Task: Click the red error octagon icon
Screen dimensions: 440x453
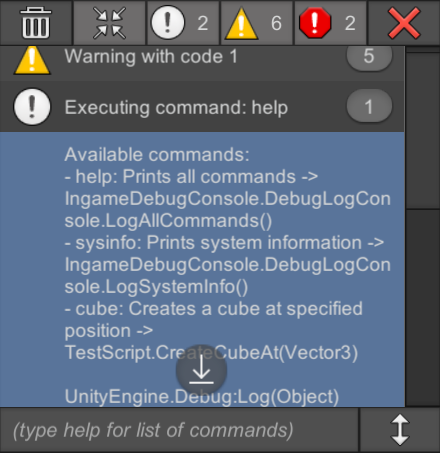Action: [315, 23]
